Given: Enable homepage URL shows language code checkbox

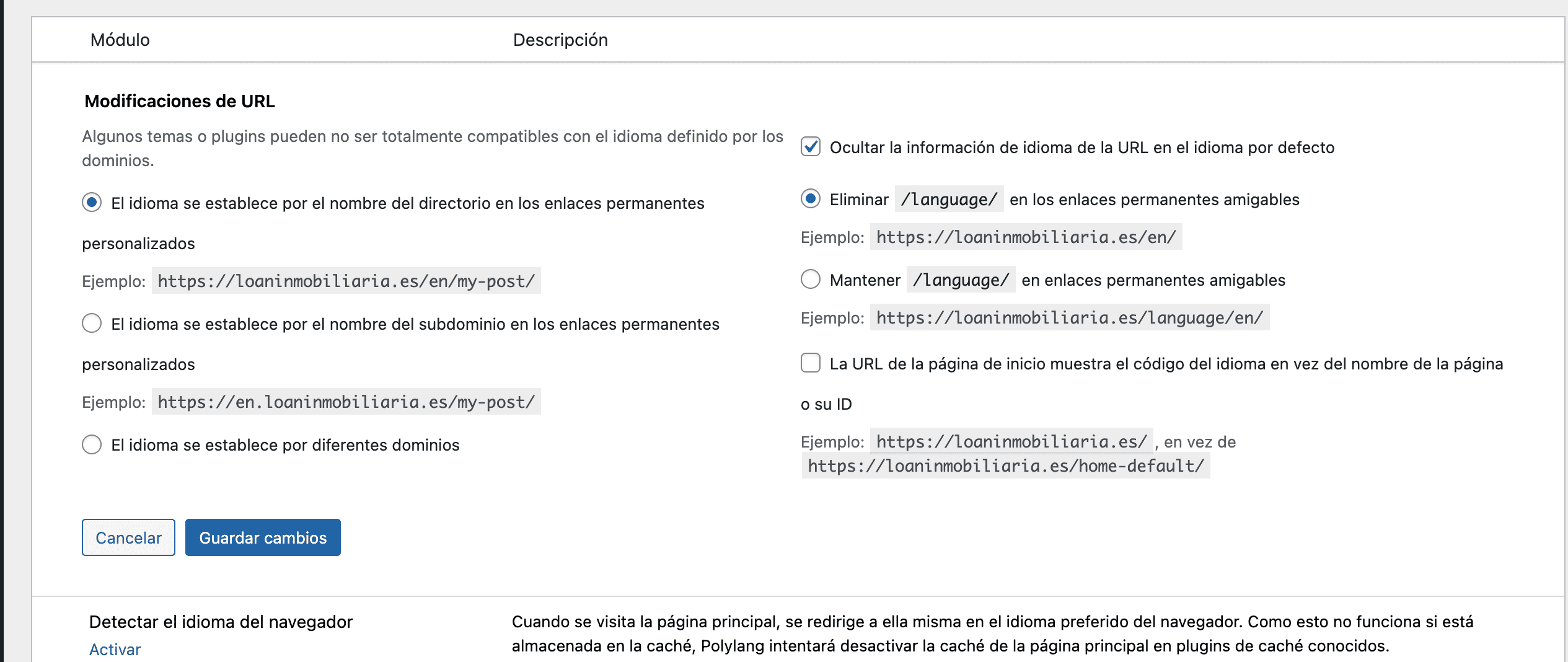Looking at the screenshot, I should (811, 363).
